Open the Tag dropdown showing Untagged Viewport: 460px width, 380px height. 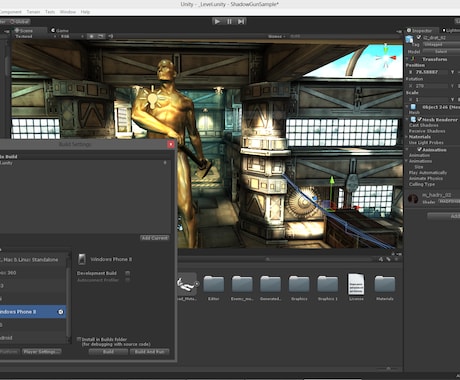(x=441, y=44)
